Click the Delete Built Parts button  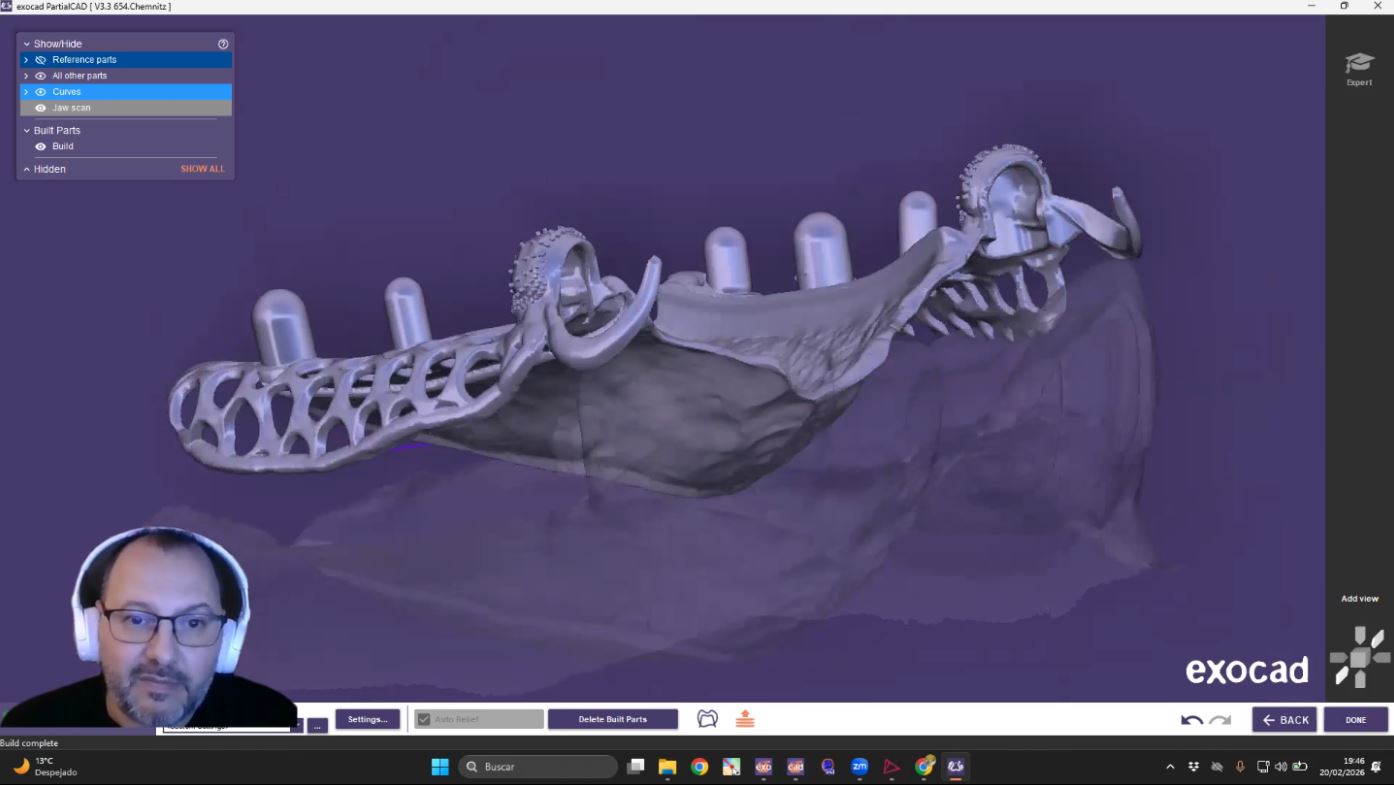612,720
